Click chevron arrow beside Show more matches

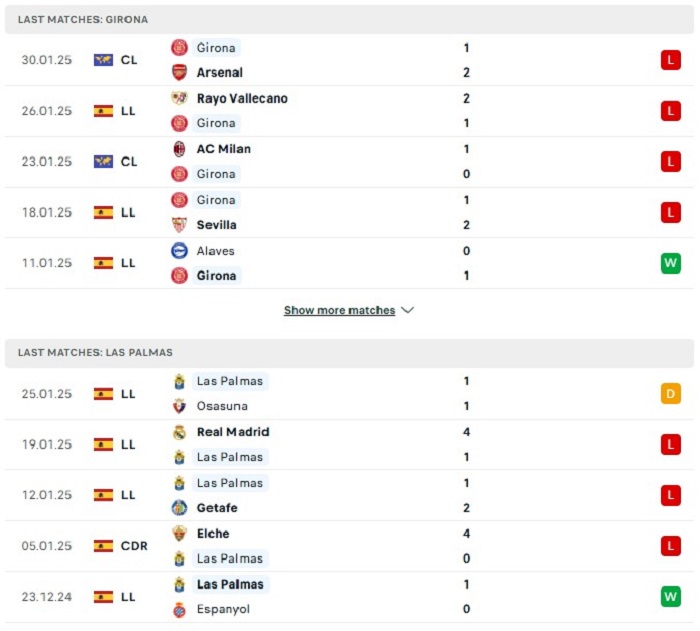pos(408,310)
